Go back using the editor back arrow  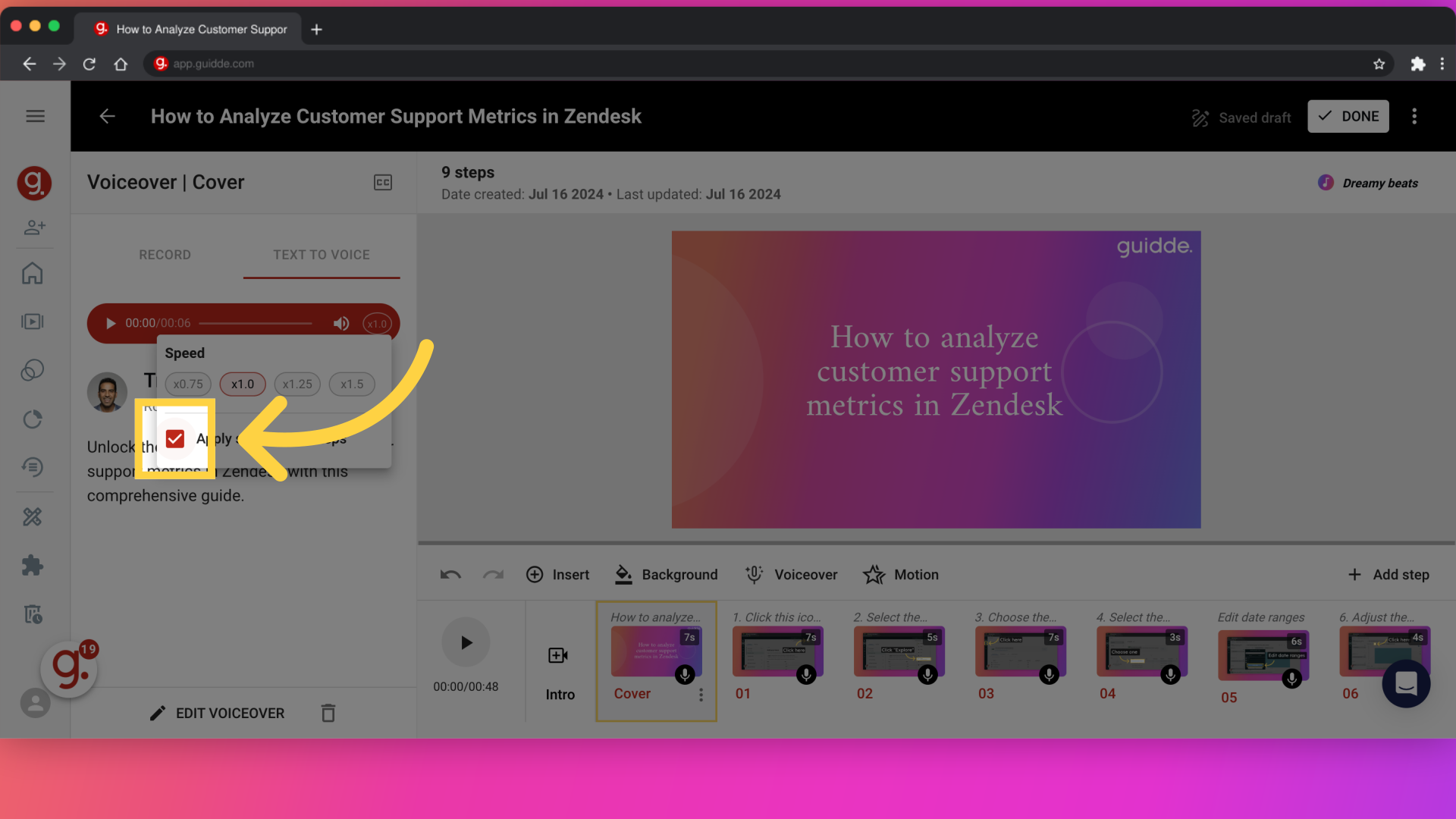pyautogui.click(x=108, y=116)
